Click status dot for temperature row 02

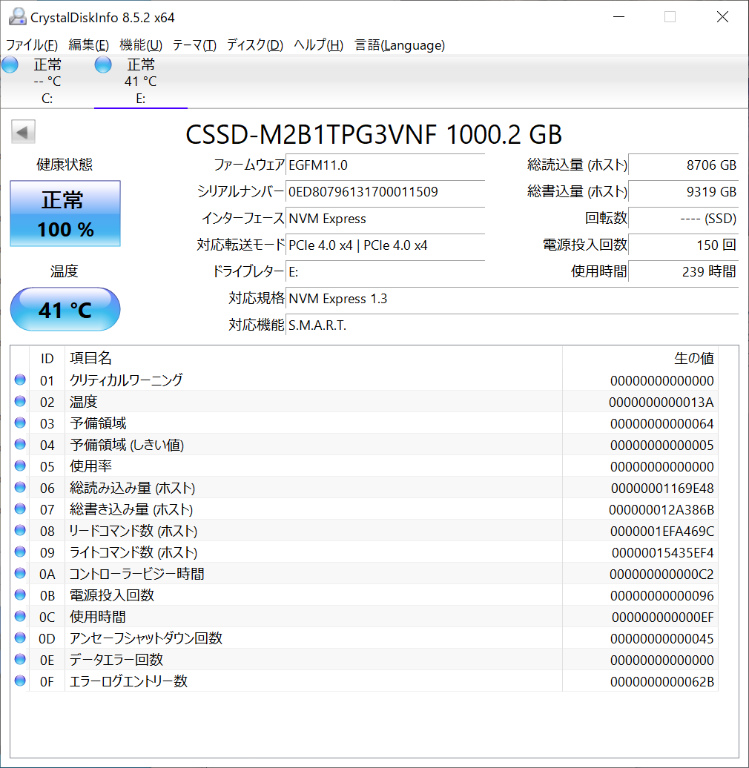click(20, 402)
